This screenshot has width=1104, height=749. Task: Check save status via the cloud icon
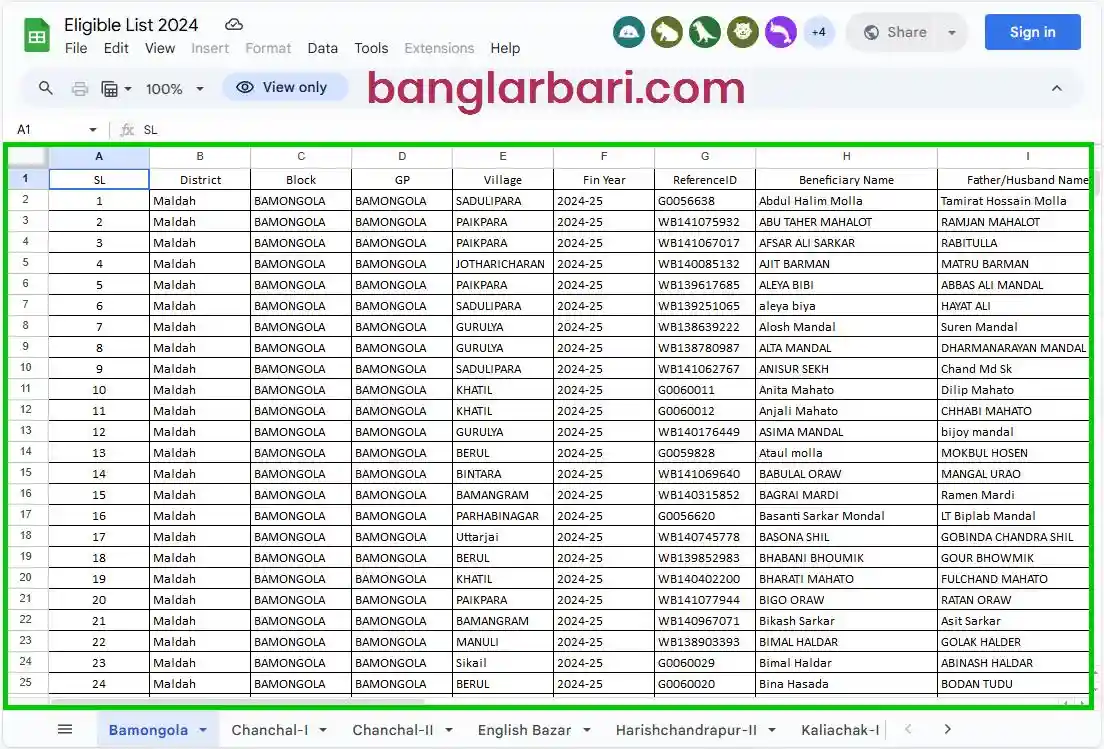232,24
